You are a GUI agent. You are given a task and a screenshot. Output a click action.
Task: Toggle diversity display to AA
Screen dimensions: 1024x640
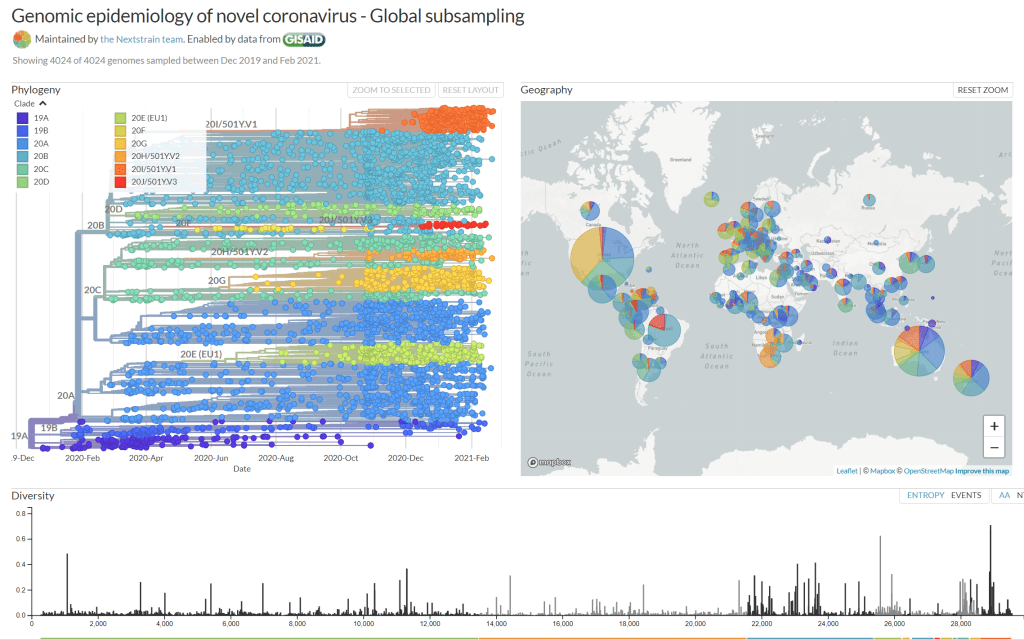point(1004,496)
